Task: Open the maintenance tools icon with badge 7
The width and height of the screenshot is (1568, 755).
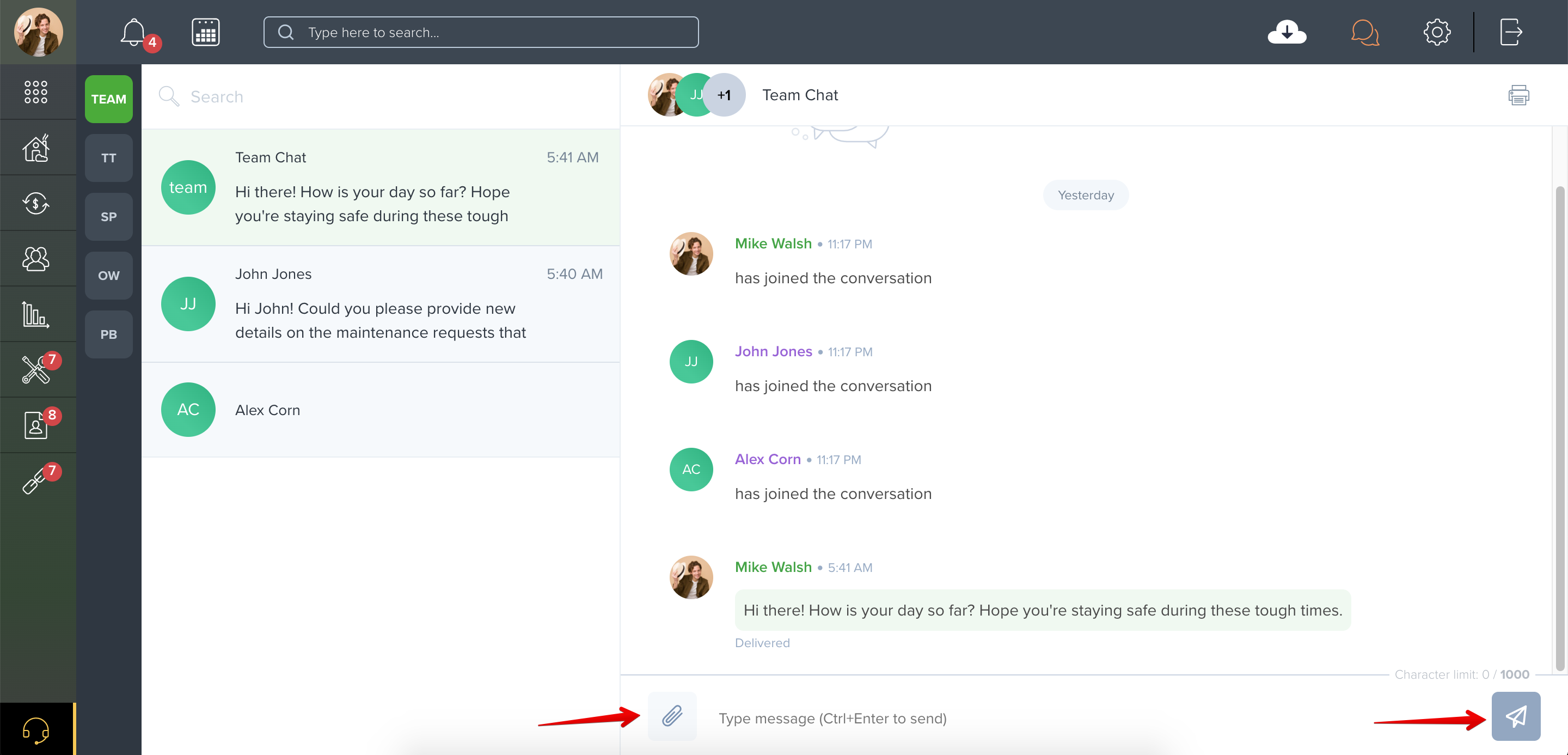Action: click(36, 369)
